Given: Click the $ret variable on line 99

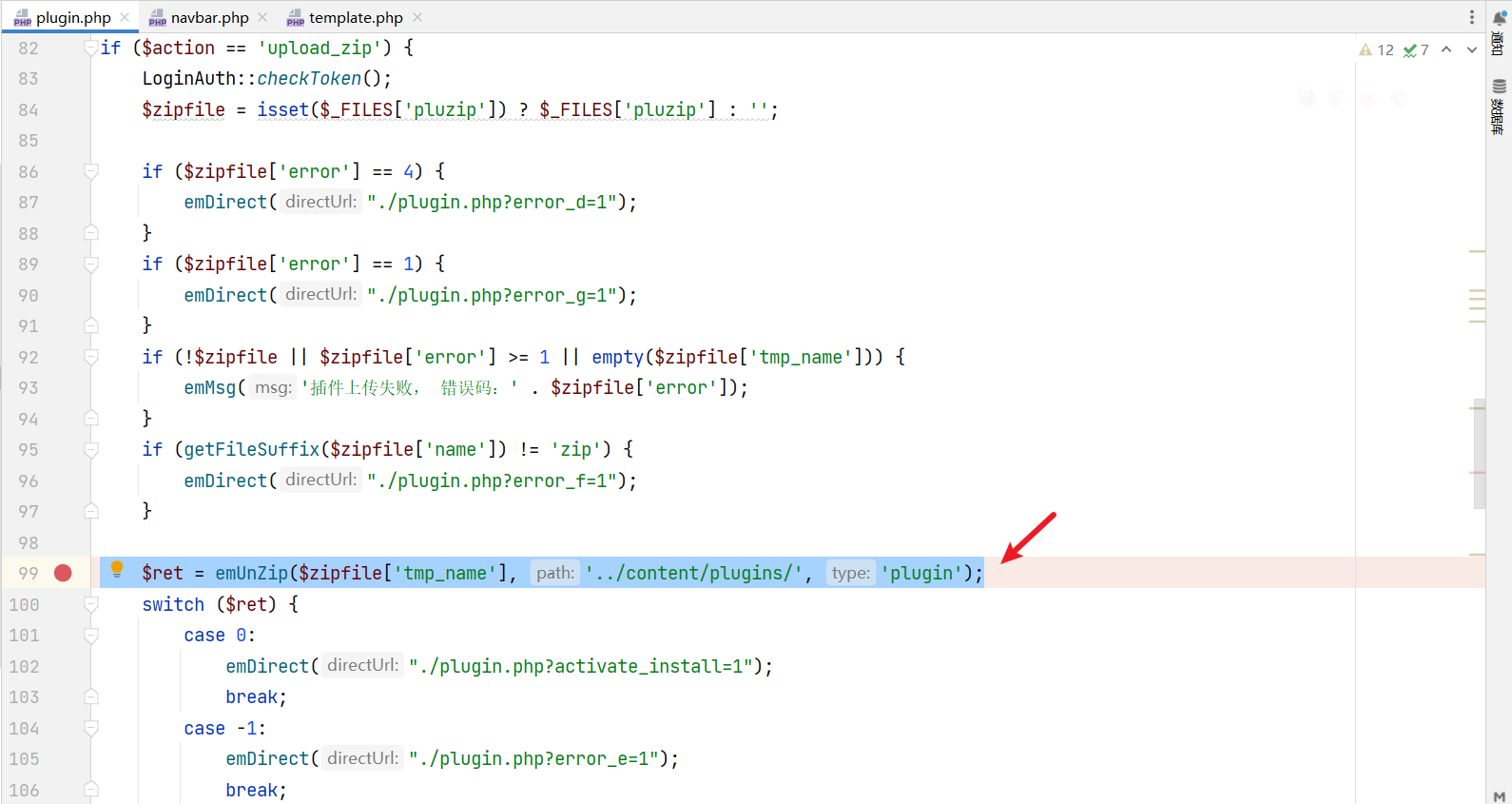Looking at the screenshot, I should (x=163, y=573).
